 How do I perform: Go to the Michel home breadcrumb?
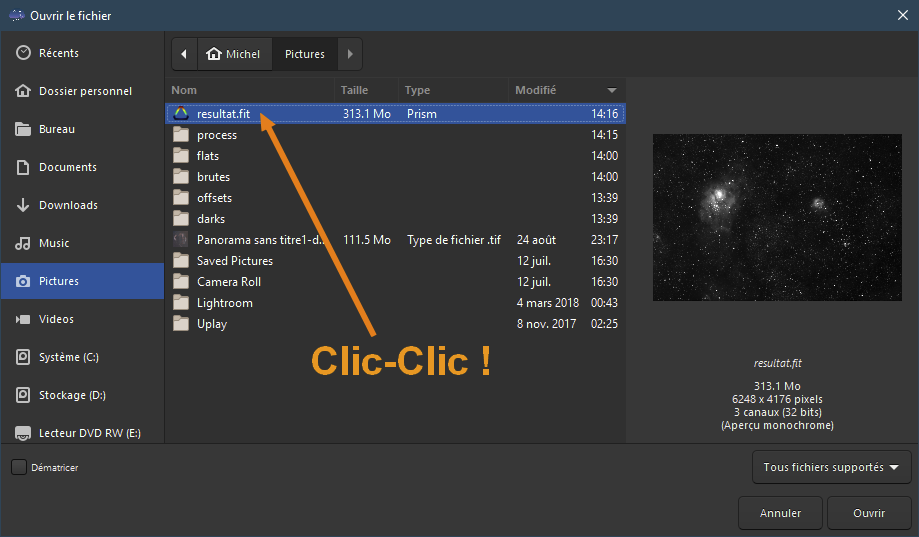(234, 54)
